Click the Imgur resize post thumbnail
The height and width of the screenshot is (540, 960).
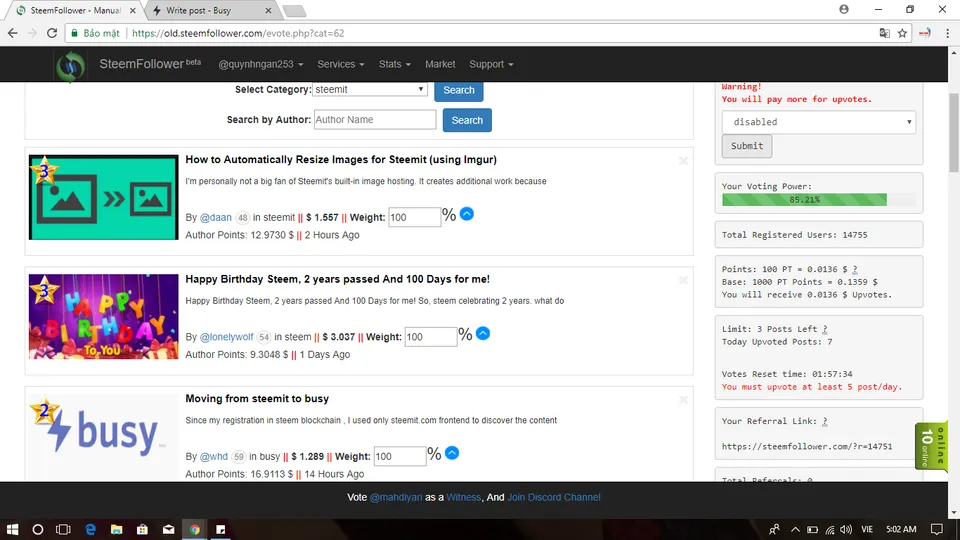coord(103,197)
